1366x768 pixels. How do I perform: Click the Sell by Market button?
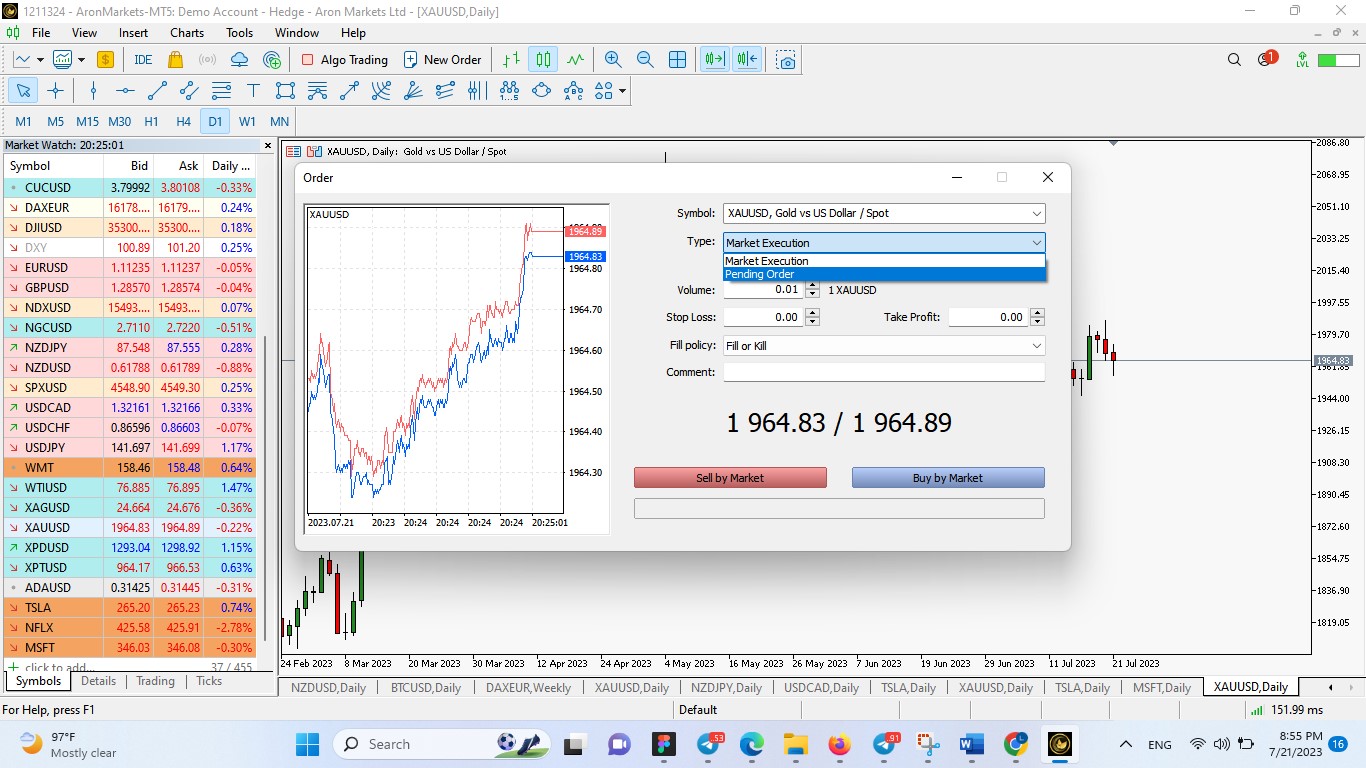tap(730, 478)
